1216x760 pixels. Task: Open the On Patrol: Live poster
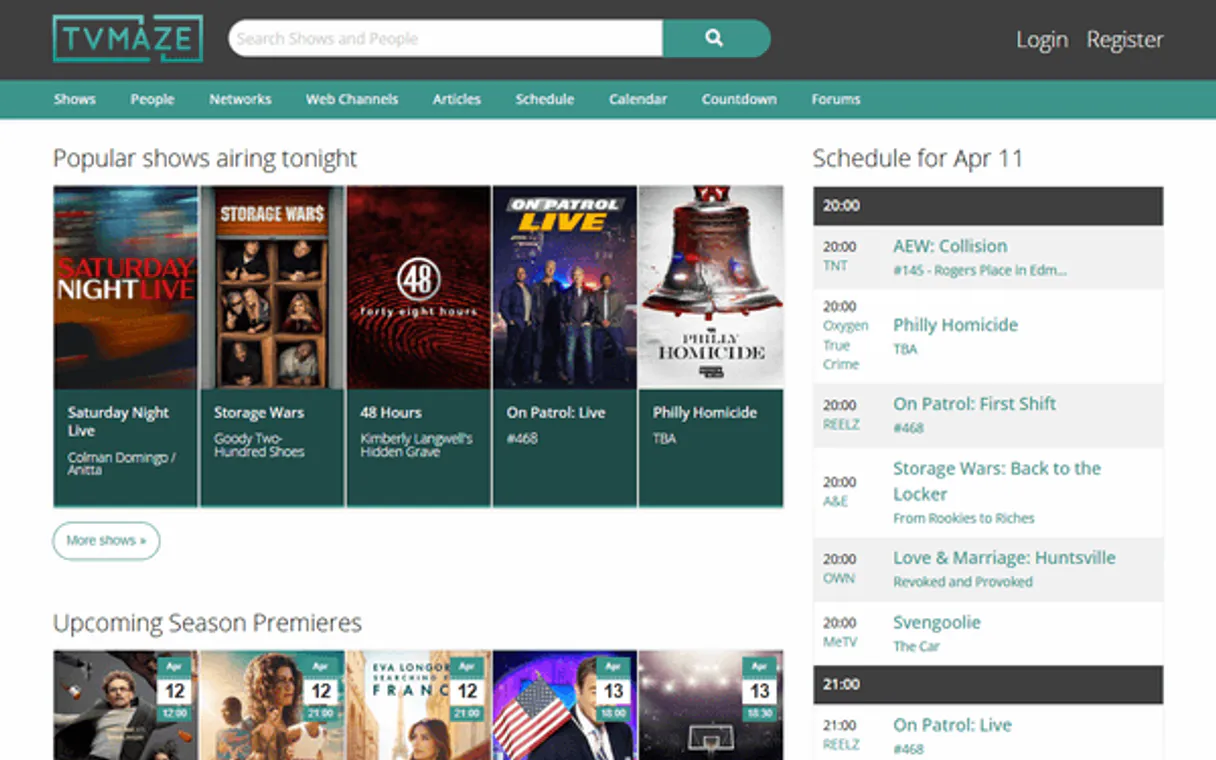pyautogui.click(x=564, y=287)
